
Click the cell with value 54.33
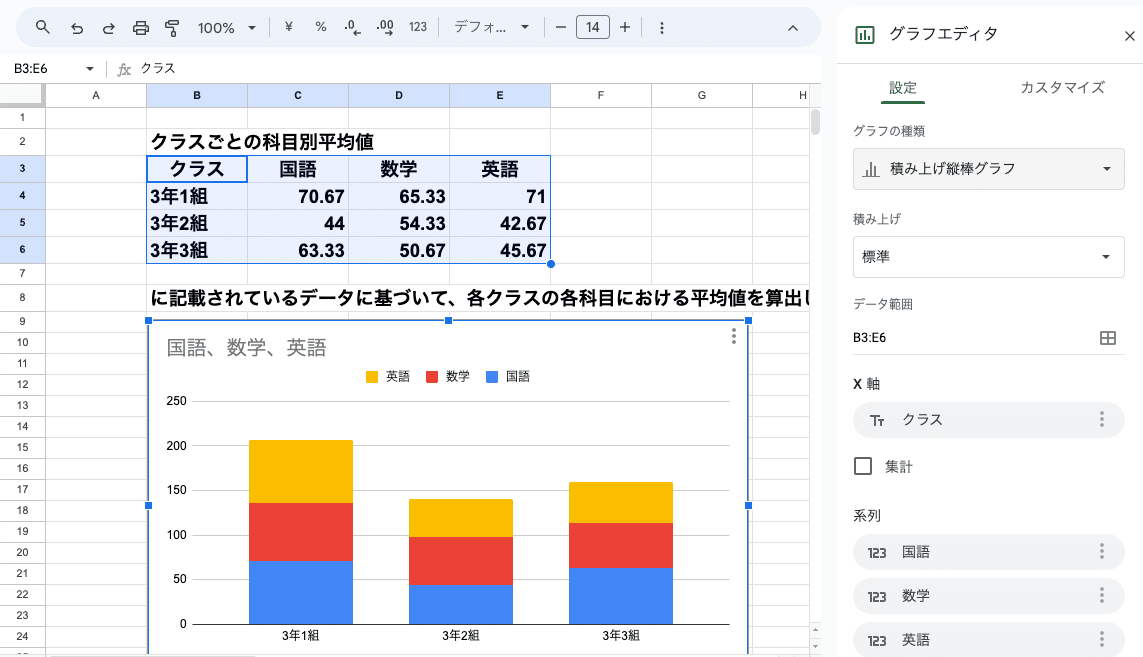pyautogui.click(x=399, y=223)
